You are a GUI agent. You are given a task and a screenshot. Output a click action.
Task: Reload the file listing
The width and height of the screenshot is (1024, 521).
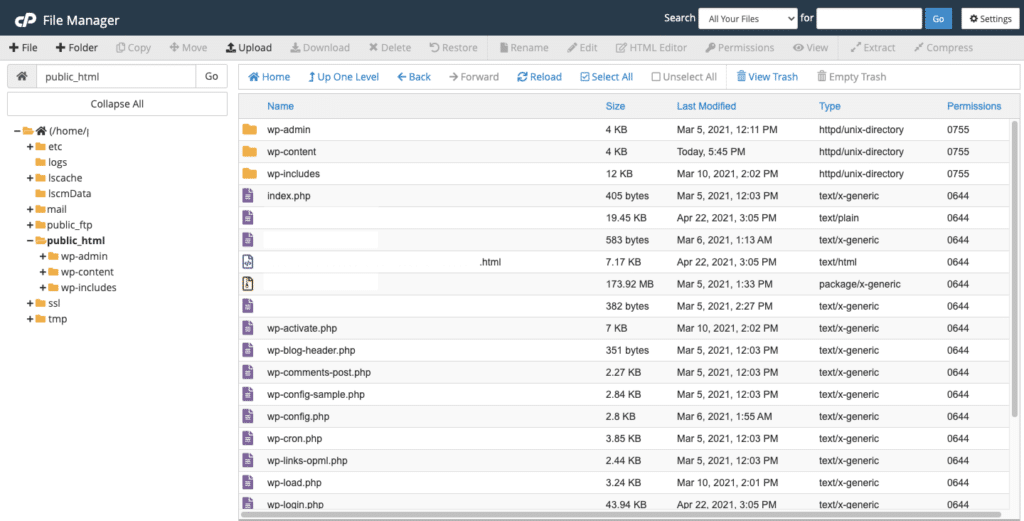539,77
